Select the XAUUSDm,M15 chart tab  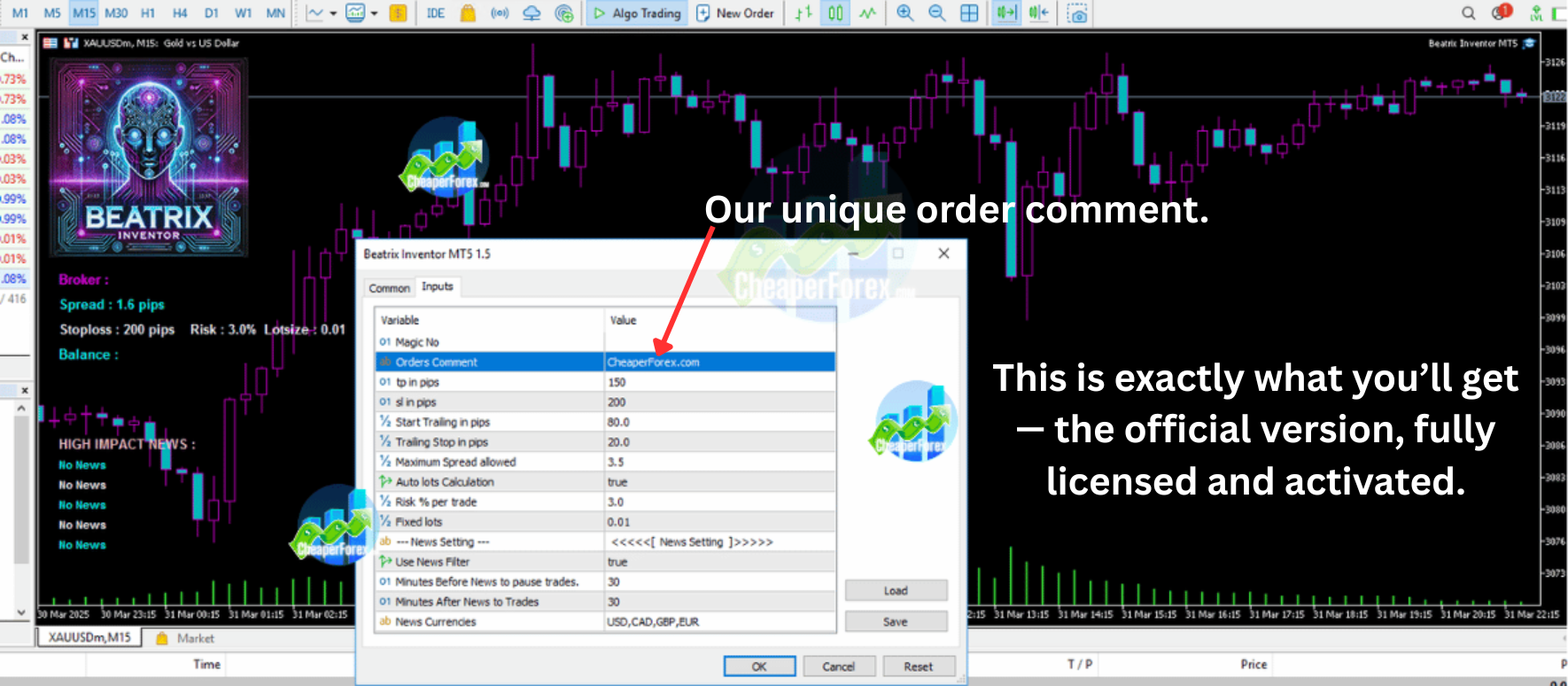pos(89,637)
